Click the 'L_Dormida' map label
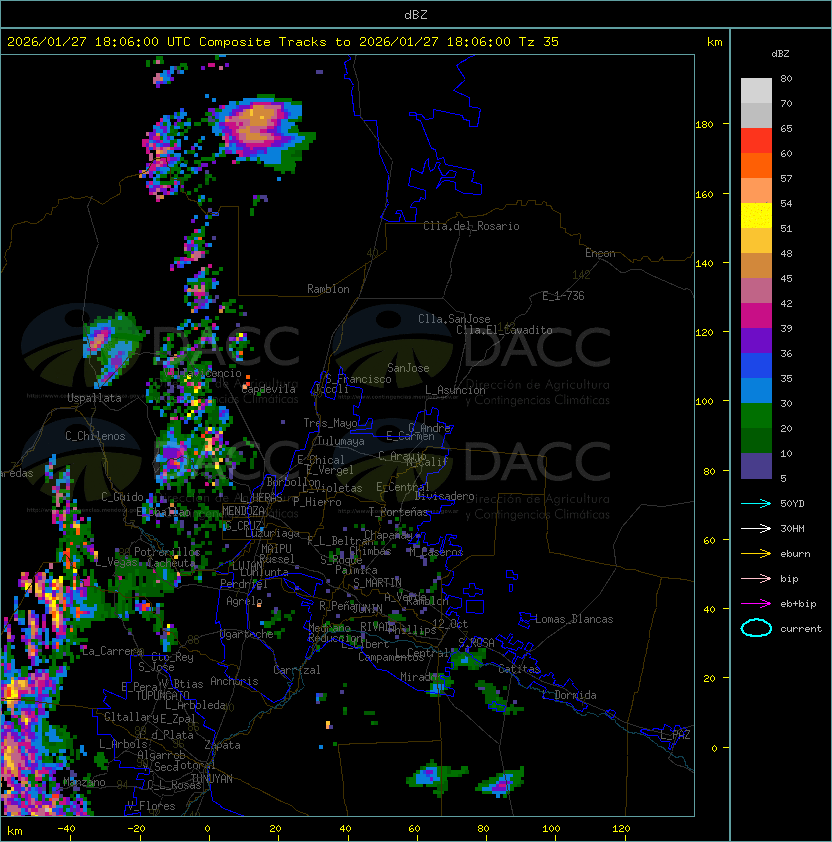This screenshot has height=842, width=832. click(x=569, y=695)
